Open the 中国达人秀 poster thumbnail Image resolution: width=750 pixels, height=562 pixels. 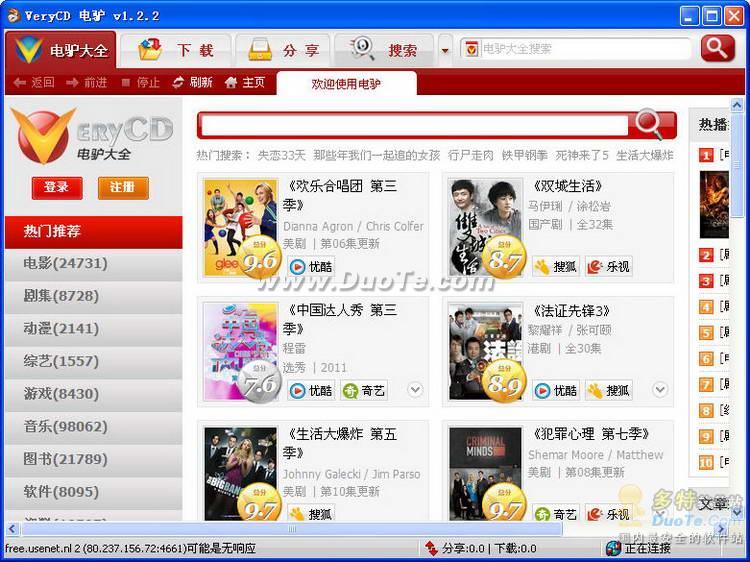241,352
